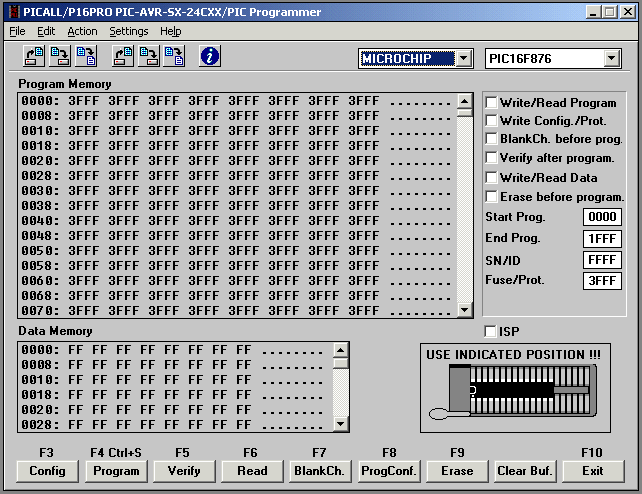Click the PIC16F876 combo box text
This screenshot has height=494, width=642.
pyautogui.click(x=520, y=59)
